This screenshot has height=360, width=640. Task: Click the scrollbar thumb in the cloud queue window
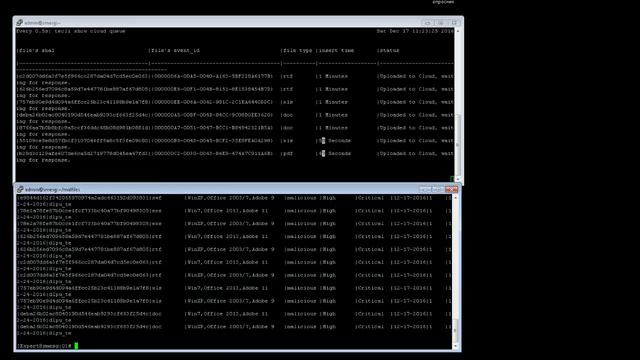458,145
